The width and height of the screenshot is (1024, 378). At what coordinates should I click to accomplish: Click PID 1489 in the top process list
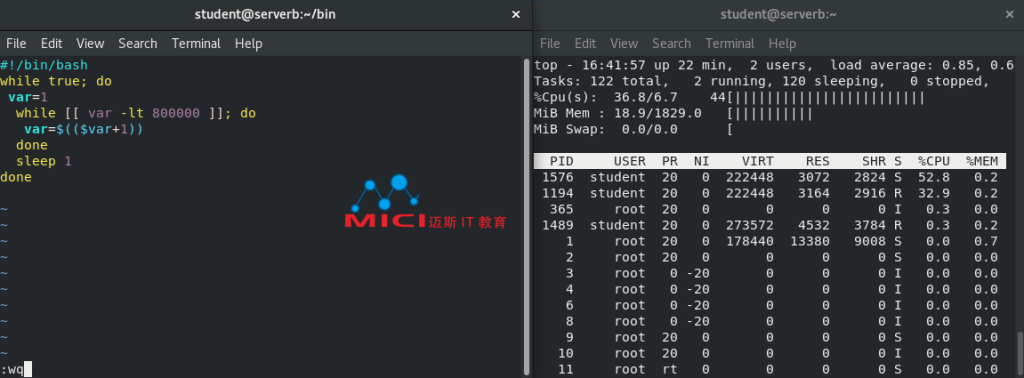point(558,225)
